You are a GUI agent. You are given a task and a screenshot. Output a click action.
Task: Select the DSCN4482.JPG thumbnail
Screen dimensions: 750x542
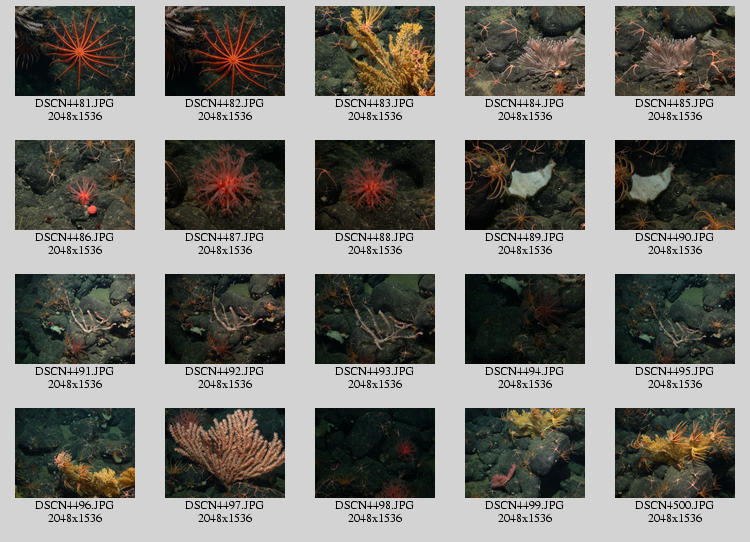[x=225, y=51]
